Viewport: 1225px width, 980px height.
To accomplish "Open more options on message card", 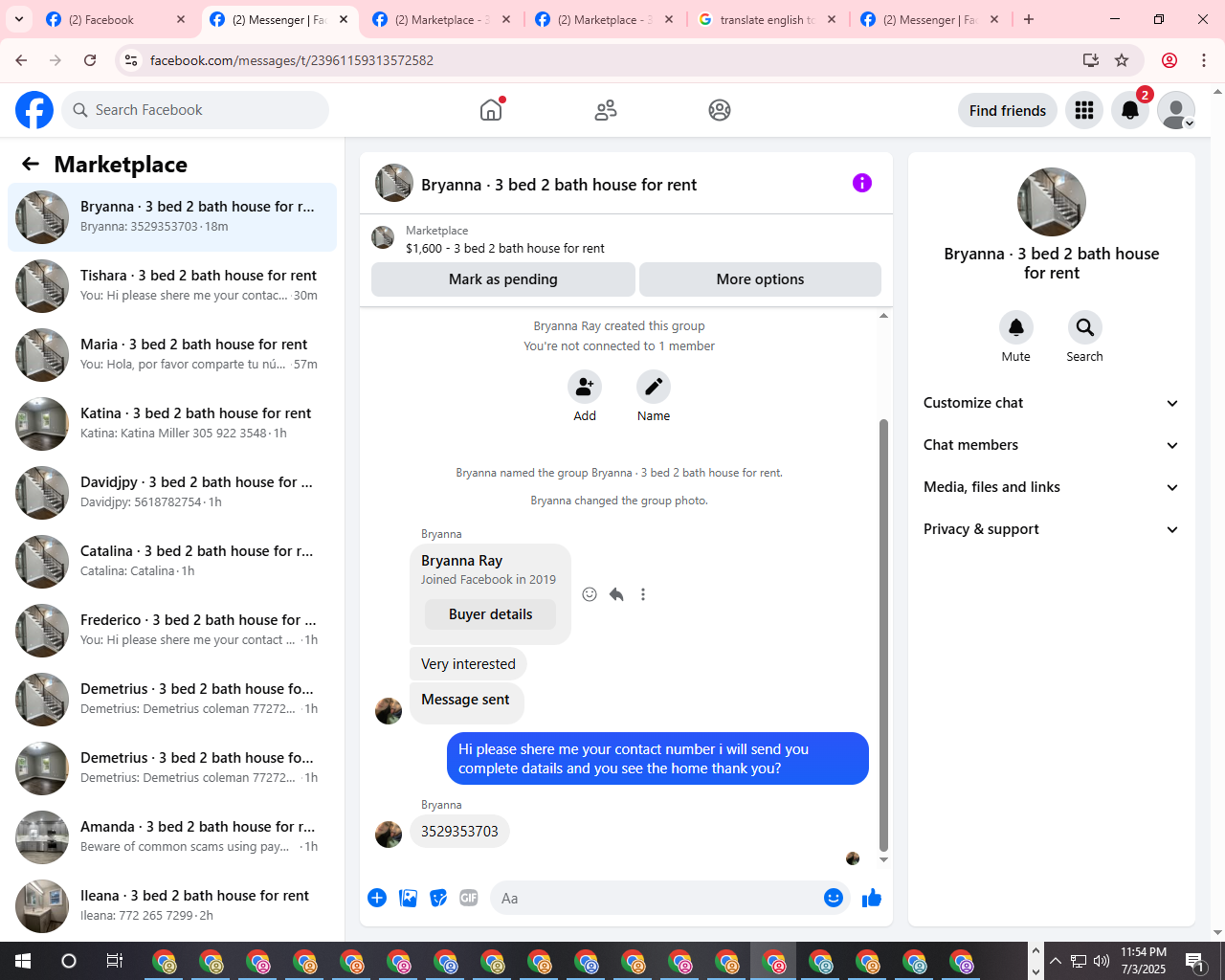I will pos(643,594).
